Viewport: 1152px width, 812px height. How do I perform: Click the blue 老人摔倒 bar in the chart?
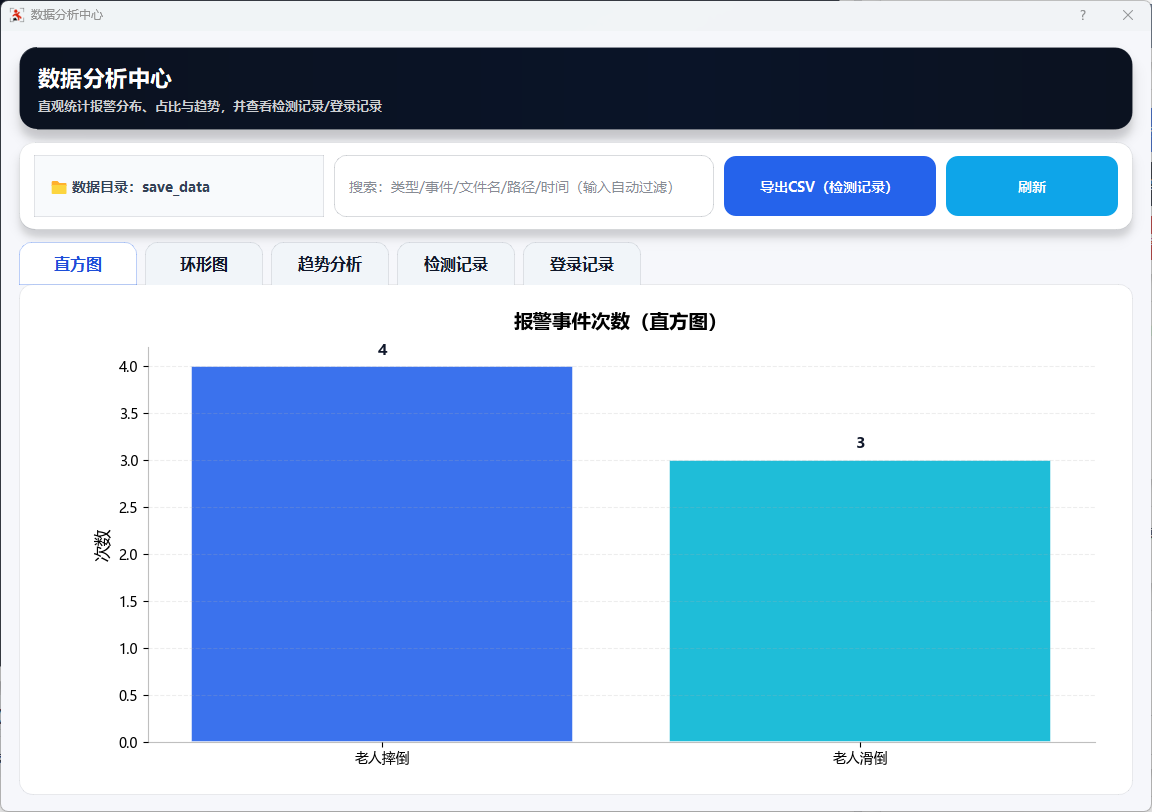[x=382, y=554]
